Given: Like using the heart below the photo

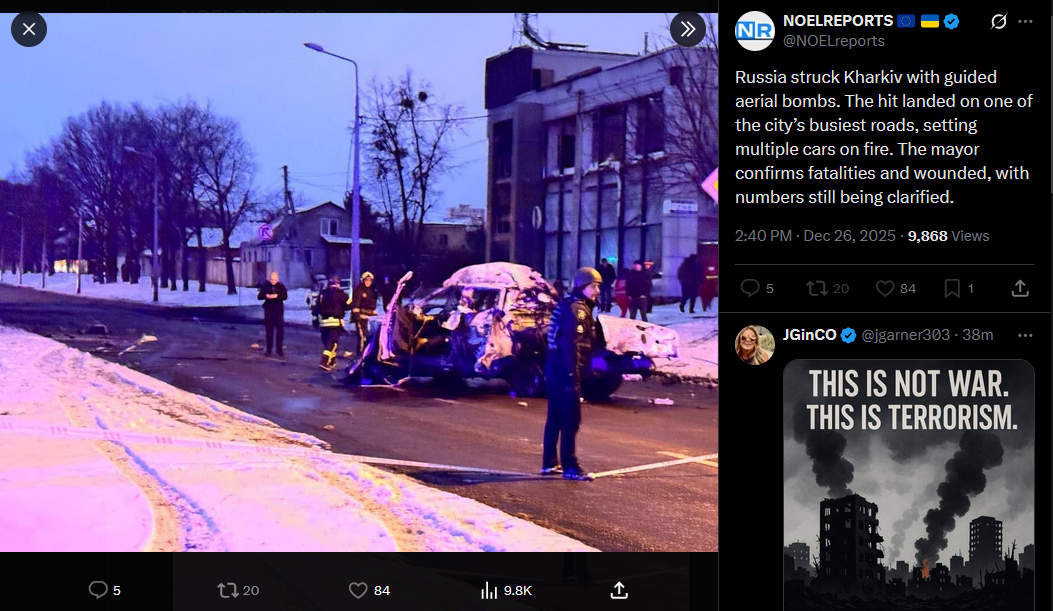Looking at the screenshot, I should [x=369, y=590].
